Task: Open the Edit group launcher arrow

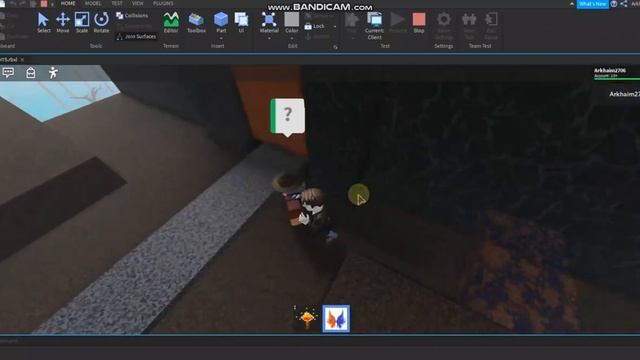Action: pos(336,47)
